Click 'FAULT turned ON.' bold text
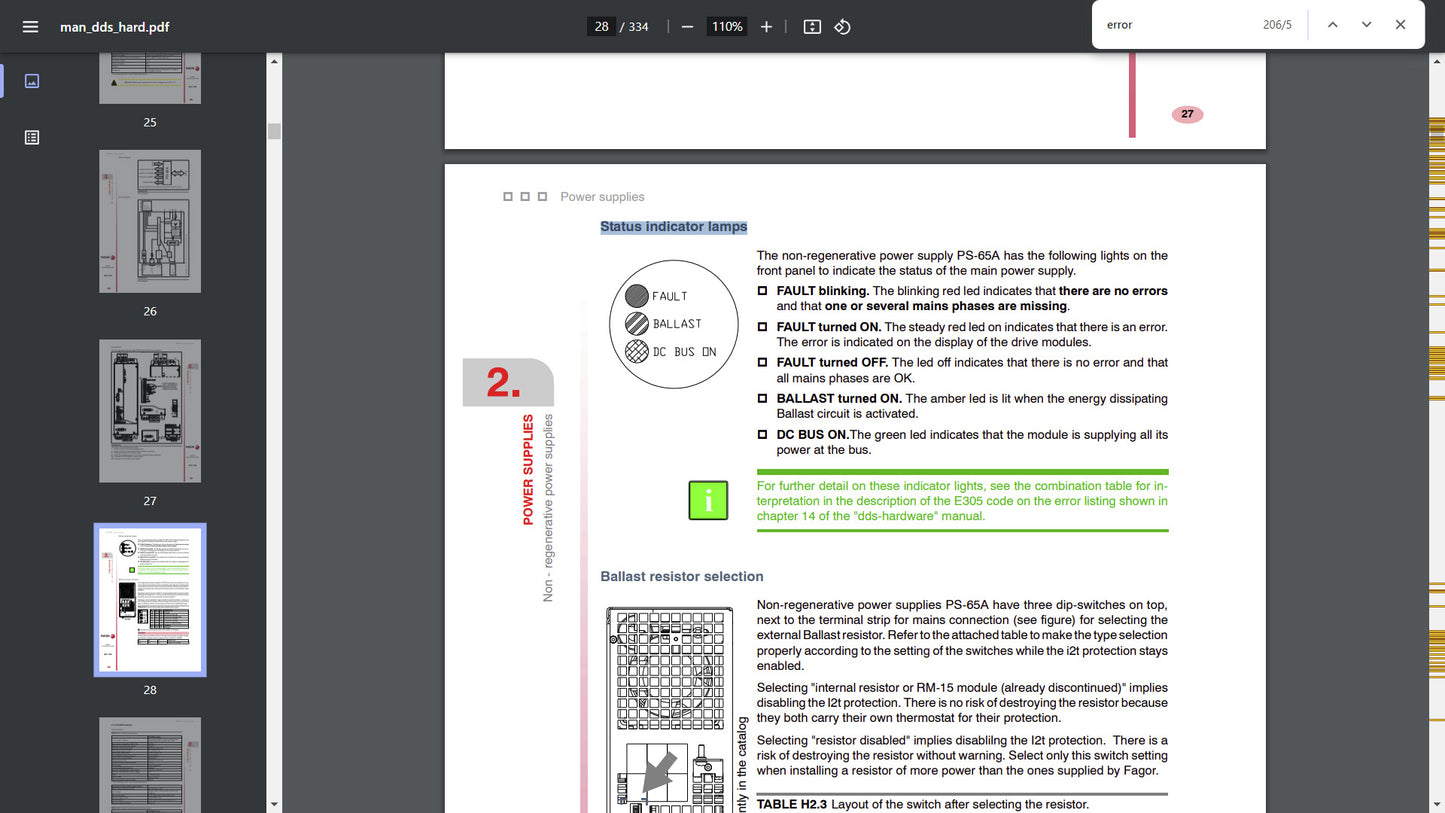 pos(829,327)
